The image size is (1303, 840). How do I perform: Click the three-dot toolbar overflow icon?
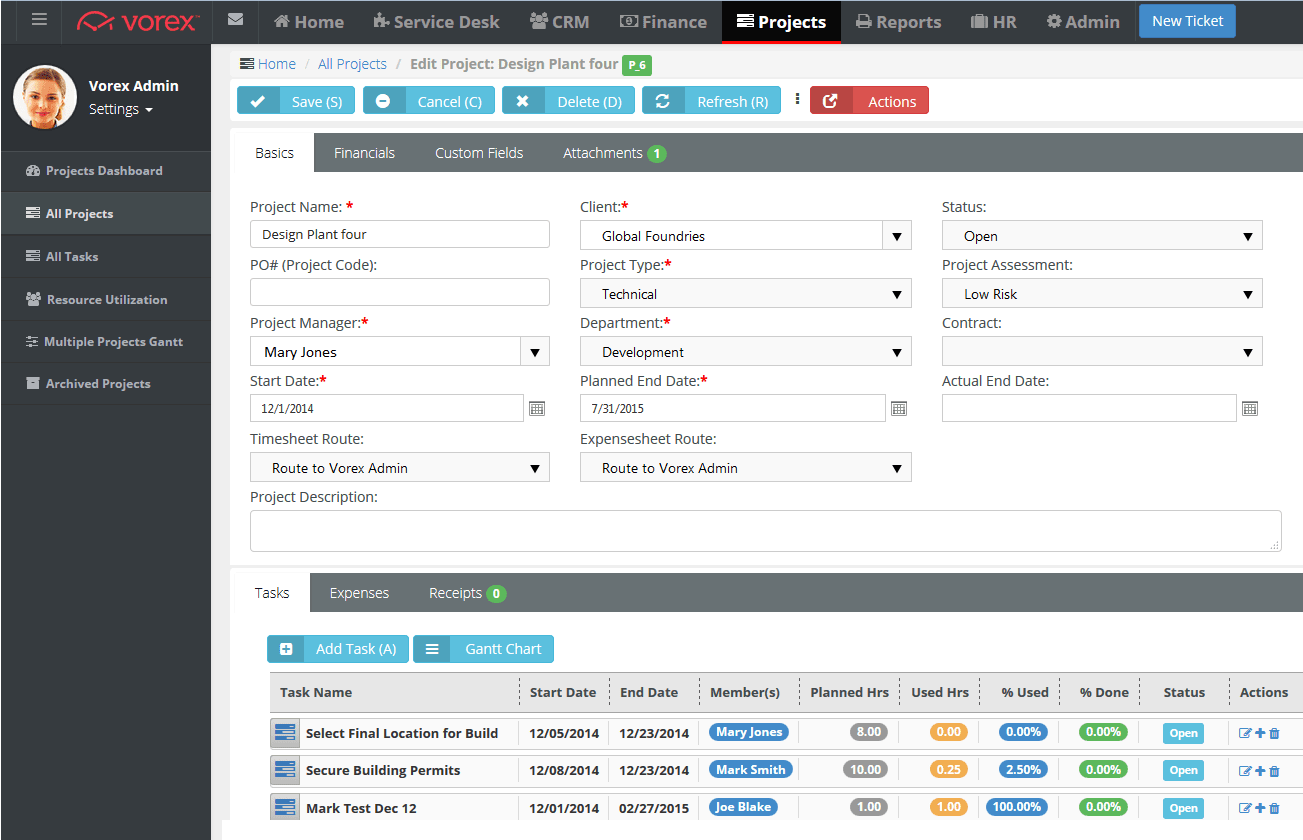(x=797, y=100)
